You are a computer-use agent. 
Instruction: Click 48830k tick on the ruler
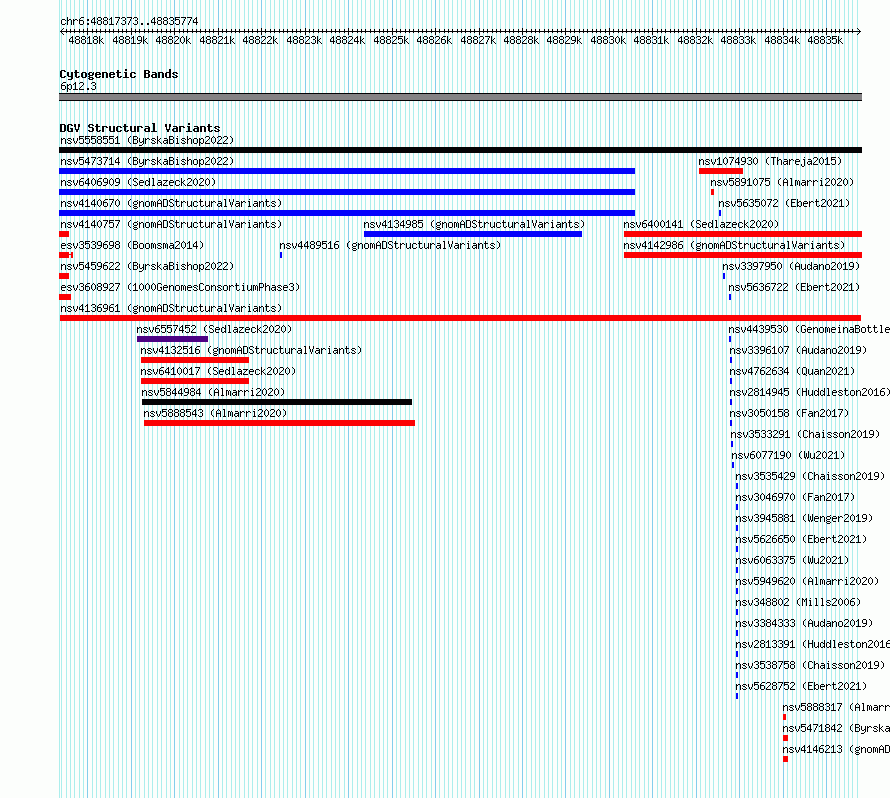[x=608, y=40]
